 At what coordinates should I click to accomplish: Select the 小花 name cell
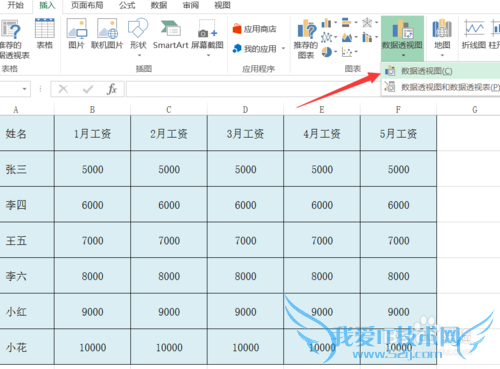pos(27,347)
